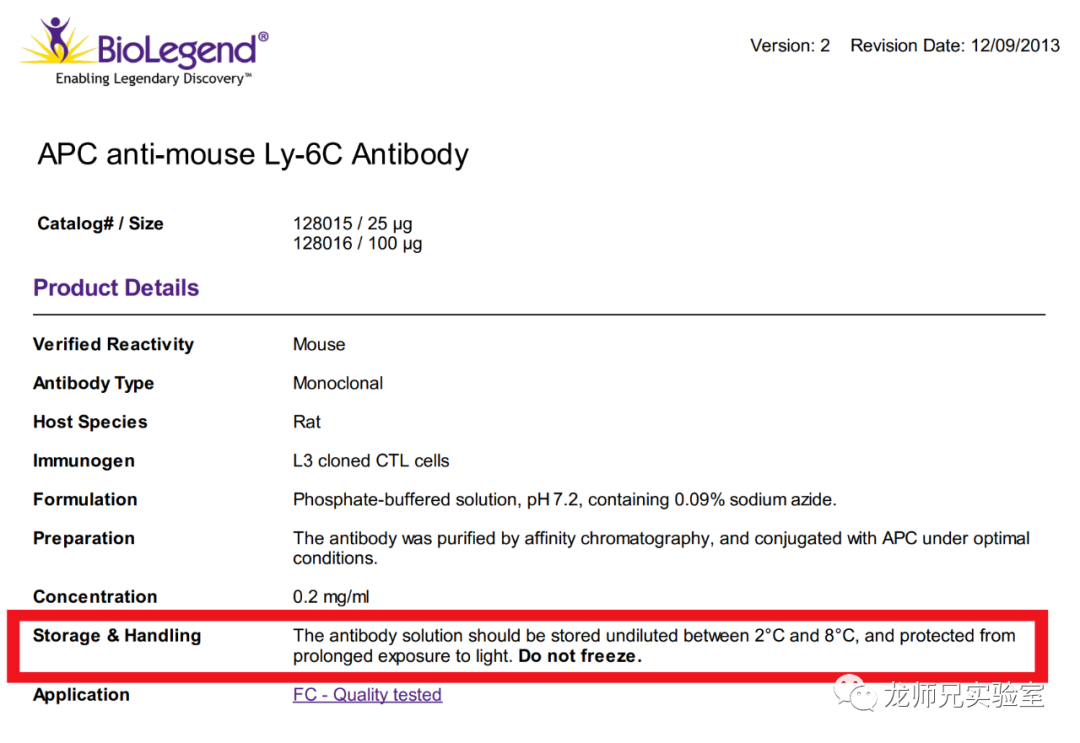This screenshot has width=1080, height=743.
Task: Open the FC - Quality tested link
Action: tap(367, 695)
